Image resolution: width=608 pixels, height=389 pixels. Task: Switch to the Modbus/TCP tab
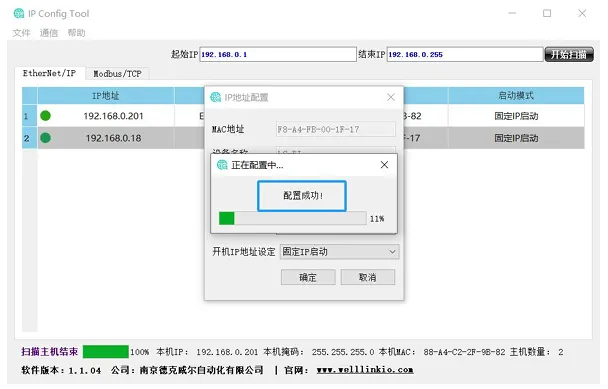coord(117,74)
